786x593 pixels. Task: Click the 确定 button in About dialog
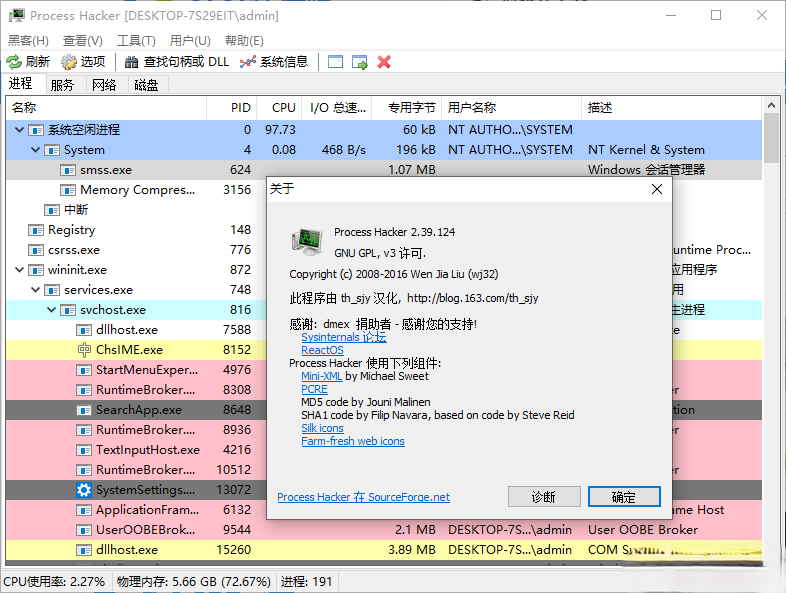coord(624,497)
